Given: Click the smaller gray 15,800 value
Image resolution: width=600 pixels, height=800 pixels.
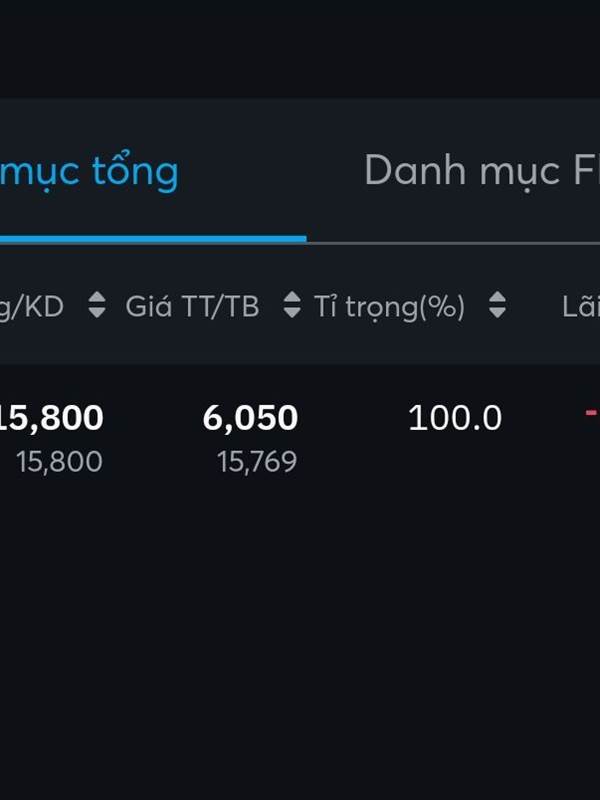Looking at the screenshot, I should pos(60,462).
